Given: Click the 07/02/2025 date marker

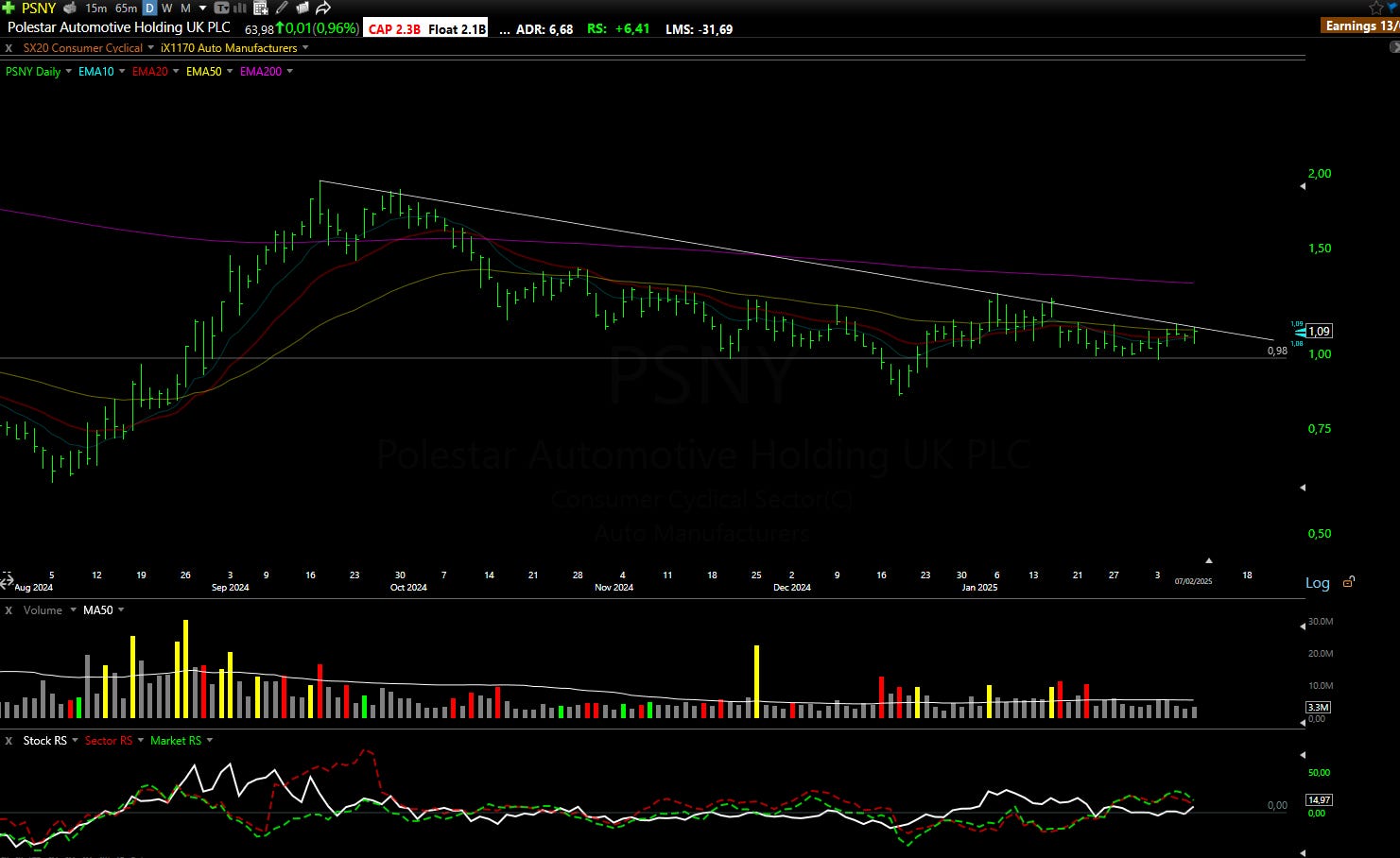Looking at the screenshot, I should [1193, 581].
